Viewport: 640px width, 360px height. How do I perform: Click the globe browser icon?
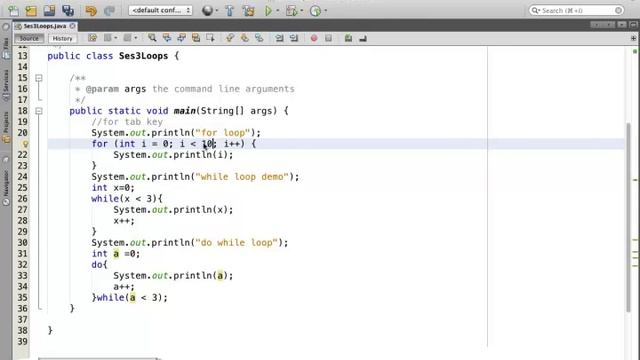click(x=207, y=10)
